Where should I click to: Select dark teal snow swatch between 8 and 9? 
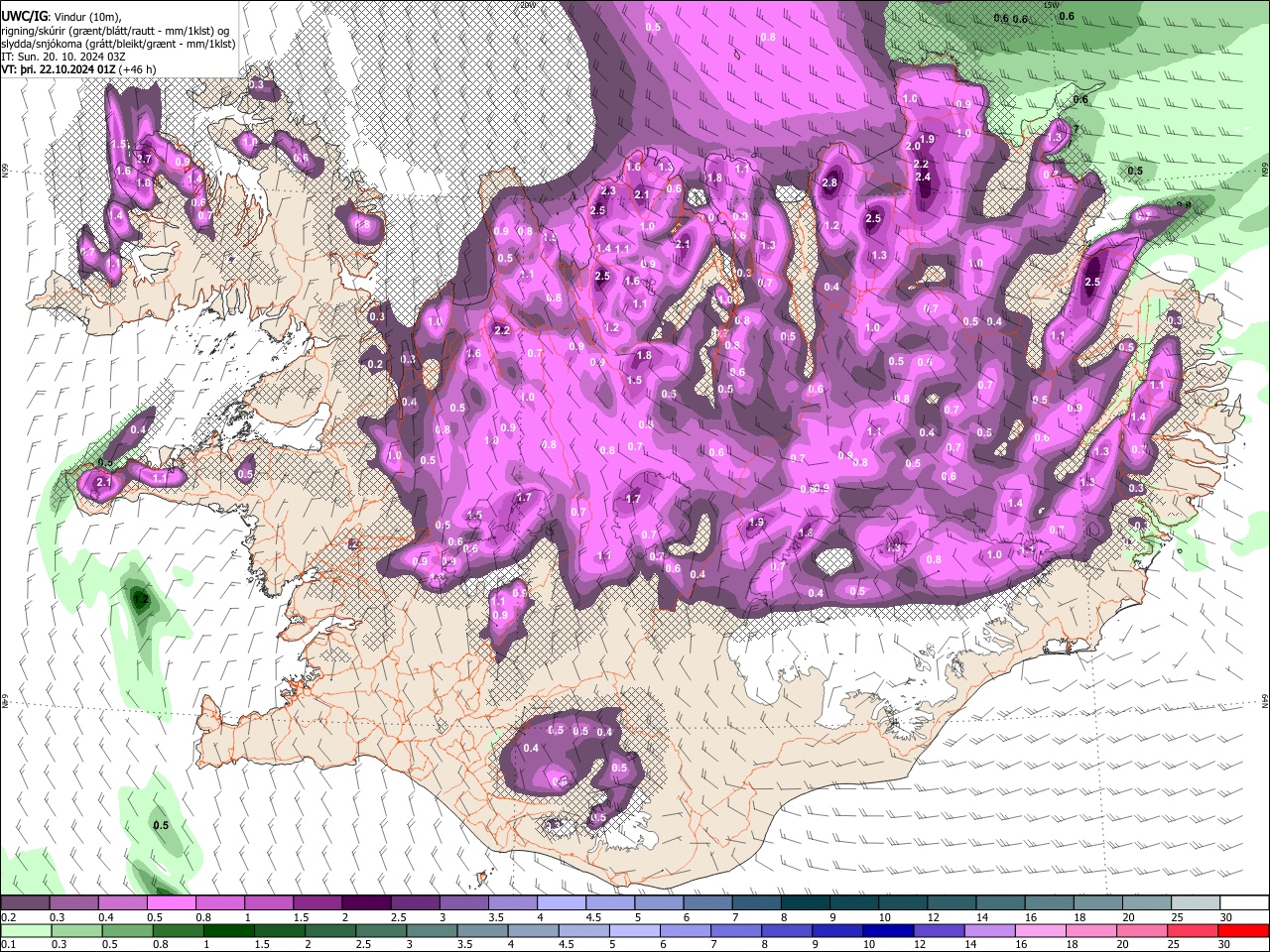coord(804,902)
